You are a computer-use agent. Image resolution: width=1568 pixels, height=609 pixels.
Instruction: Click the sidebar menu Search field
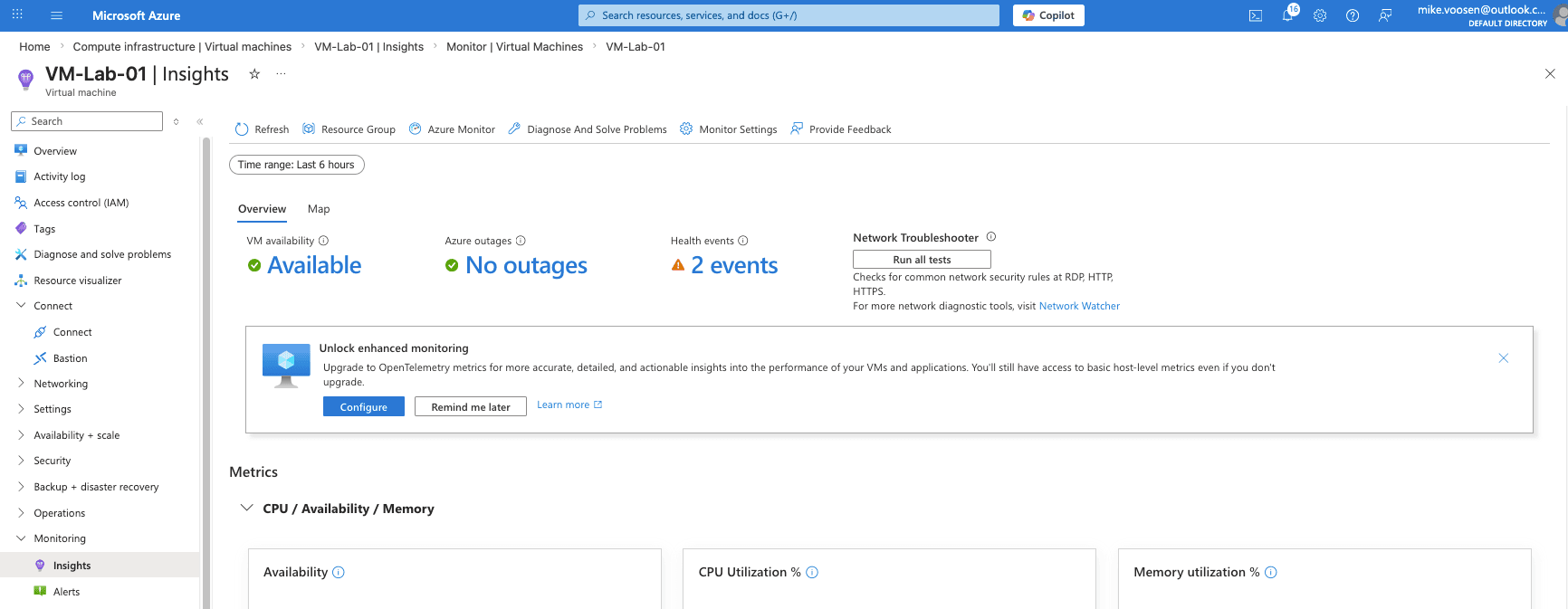pyautogui.click(x=87, y=121)
